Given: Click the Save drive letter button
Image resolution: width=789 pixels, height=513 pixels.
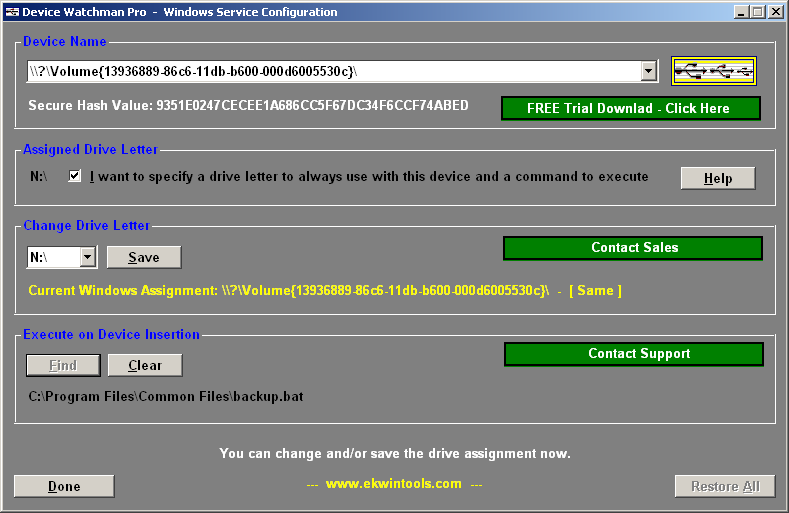Looking at the screenshot, I should tap(144, 257).
